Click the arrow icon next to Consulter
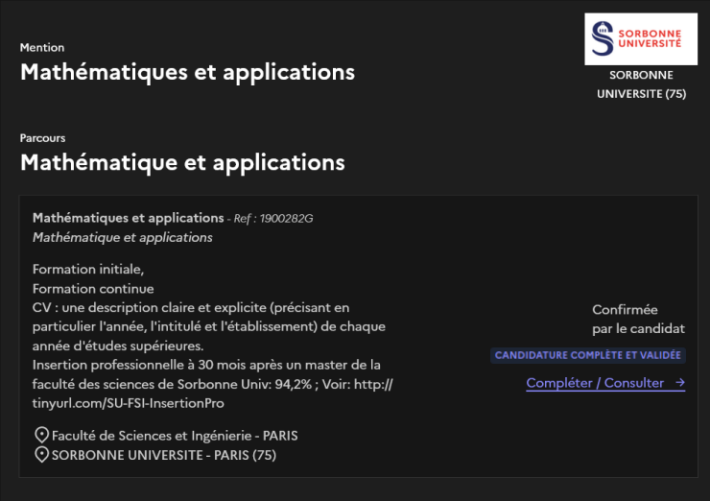Image resolution: width=710 pixels, height=501 pixels. tap(680, 383)
